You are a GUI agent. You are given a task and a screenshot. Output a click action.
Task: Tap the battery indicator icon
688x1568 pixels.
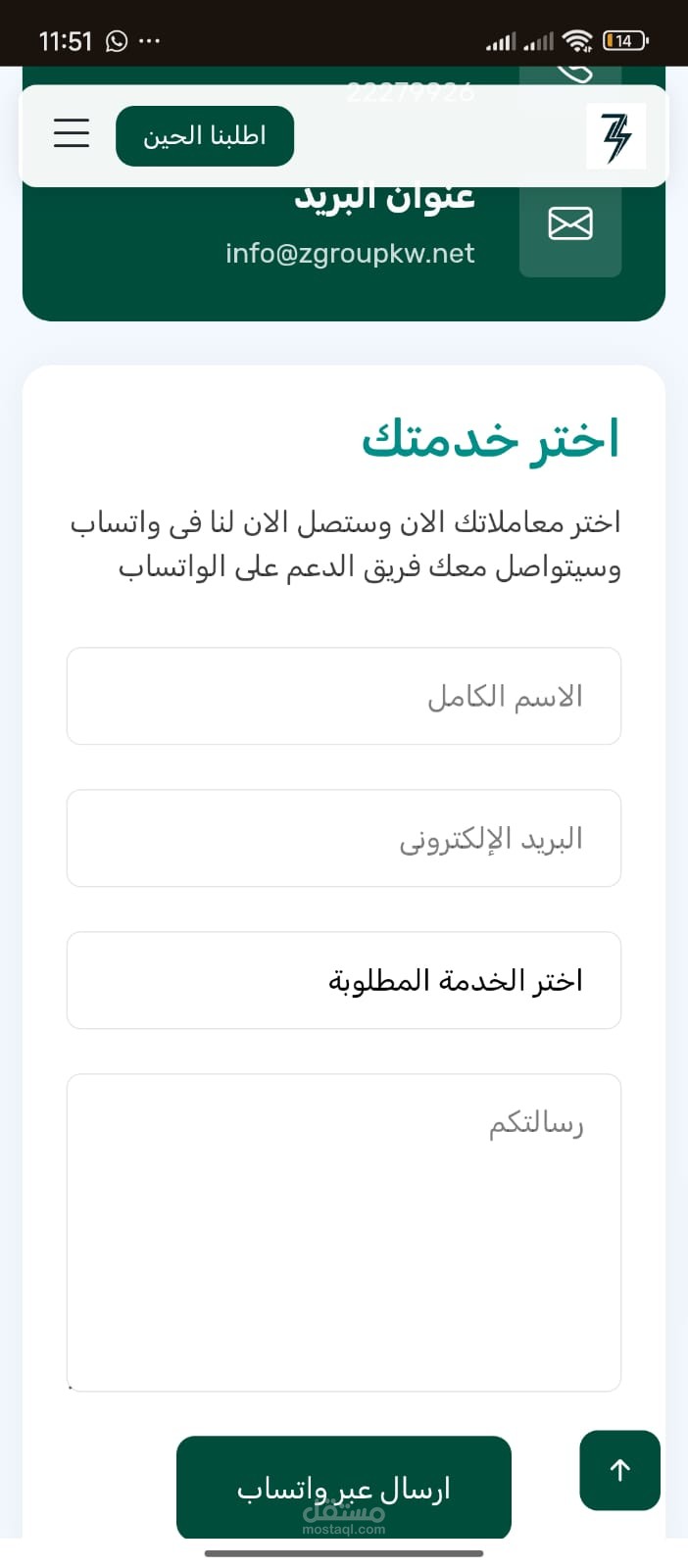click(625, 41)
